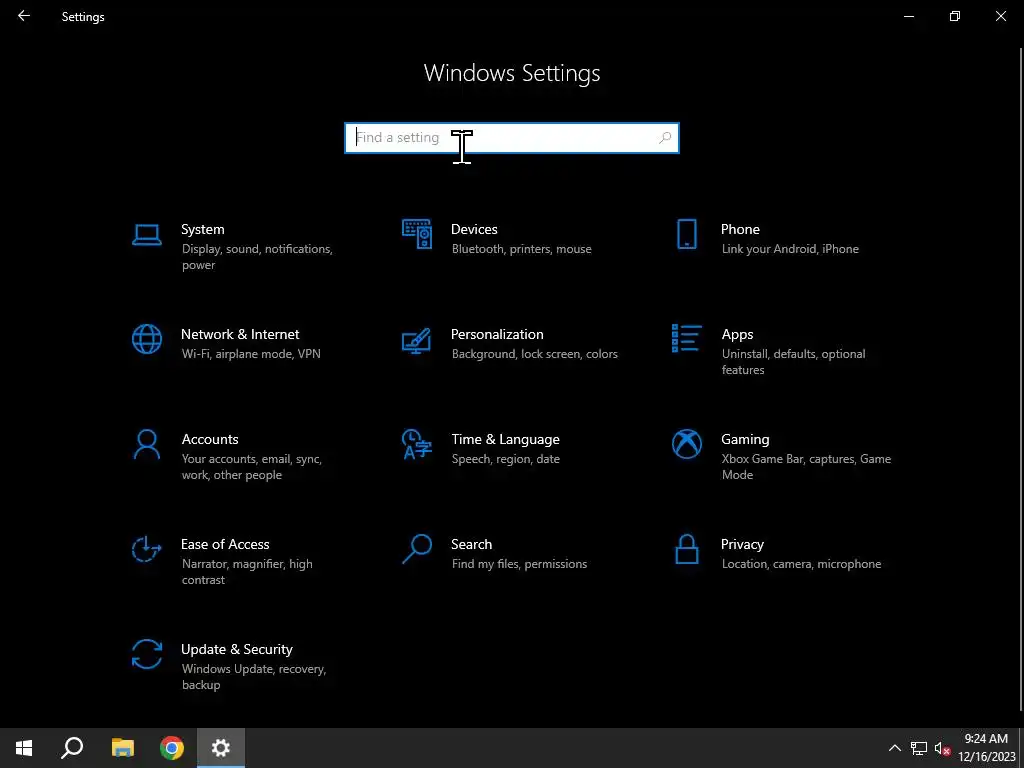The height and width of the screenshot is (768, 1024).
Task: Click the Ease of Access icon
Action: point(146,549)
